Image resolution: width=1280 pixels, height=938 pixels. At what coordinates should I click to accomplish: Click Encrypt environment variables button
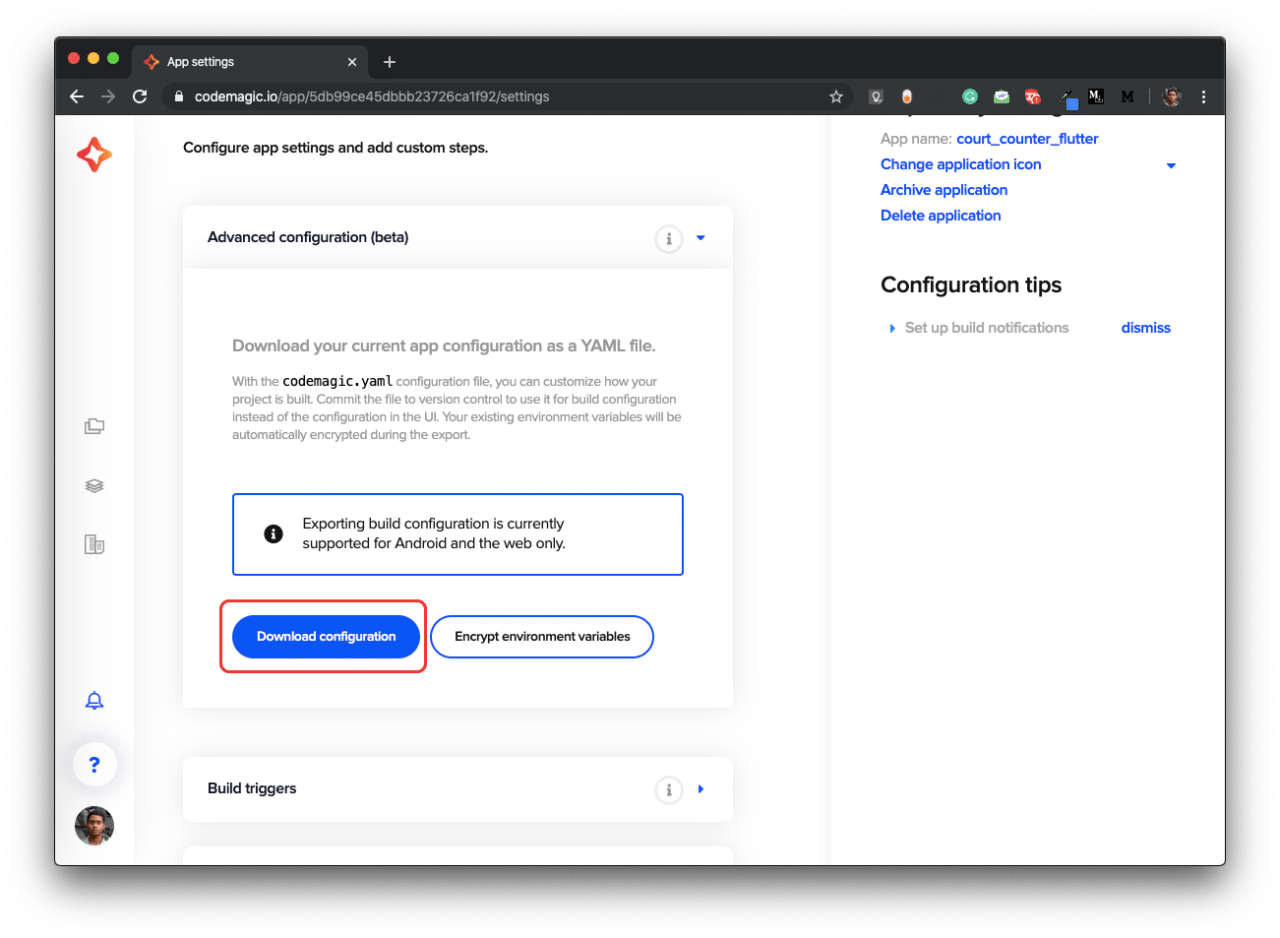tap(542, 636)
